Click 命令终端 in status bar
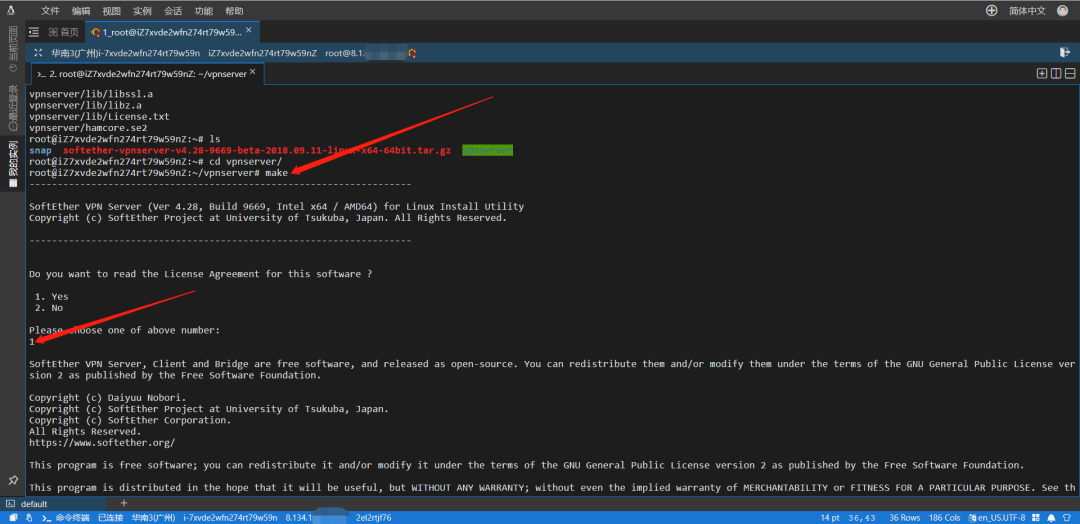This screenshot has width=1080, height=524. coord(67,517)
